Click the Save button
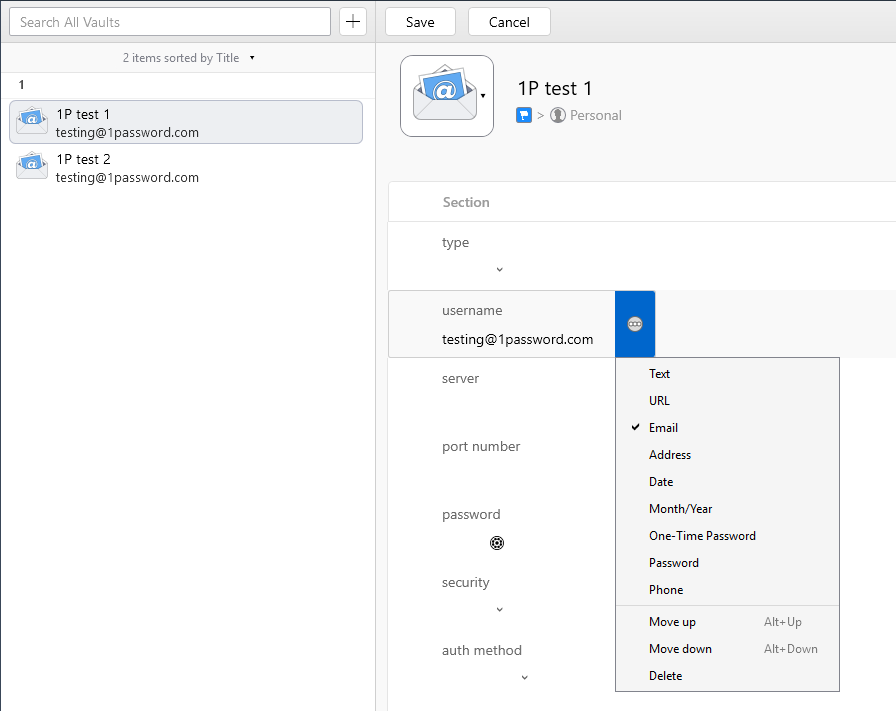 420,22
